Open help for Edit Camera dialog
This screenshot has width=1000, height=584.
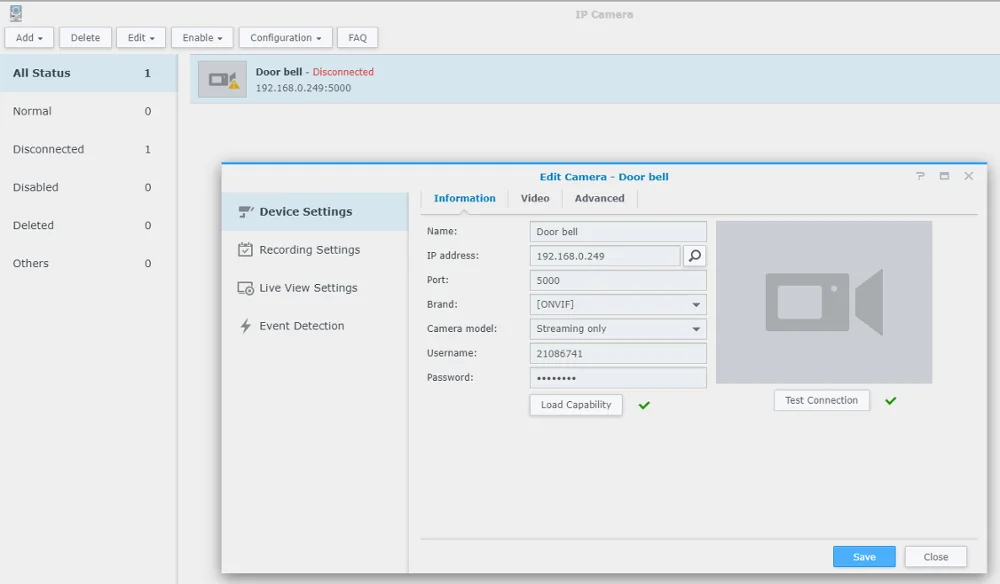(920, 176)
